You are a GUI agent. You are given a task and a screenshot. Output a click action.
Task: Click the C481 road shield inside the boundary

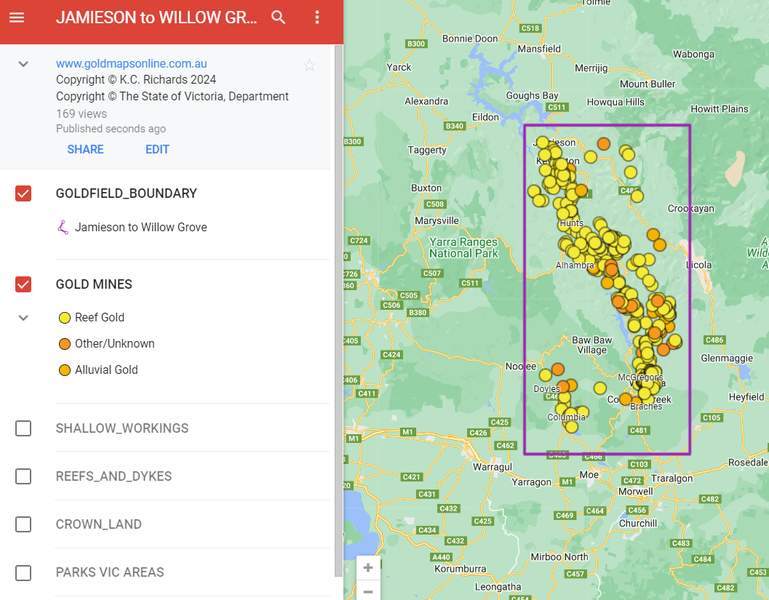click(x=638, y=430)
